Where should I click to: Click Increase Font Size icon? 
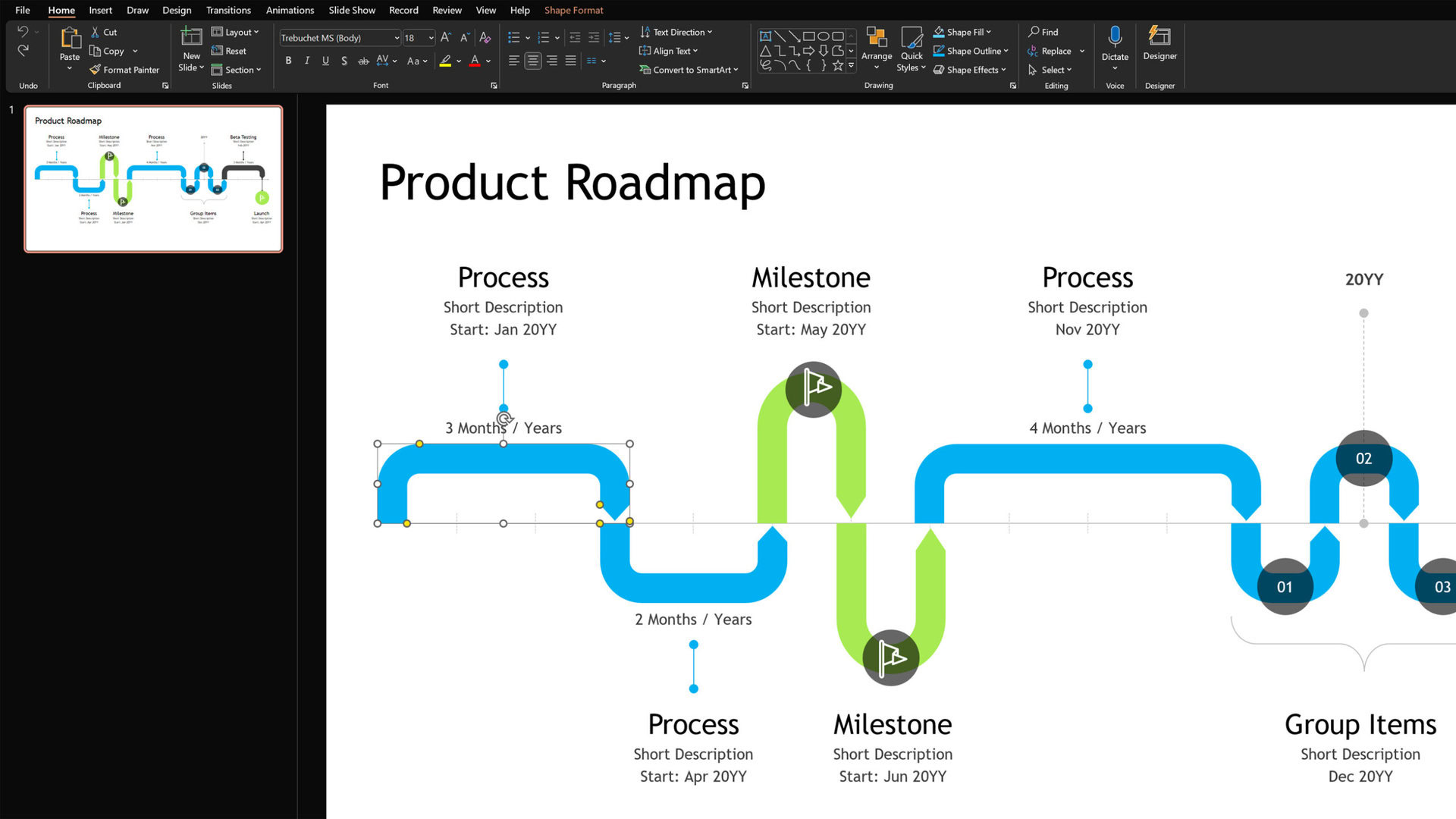[x=446, y=37]
